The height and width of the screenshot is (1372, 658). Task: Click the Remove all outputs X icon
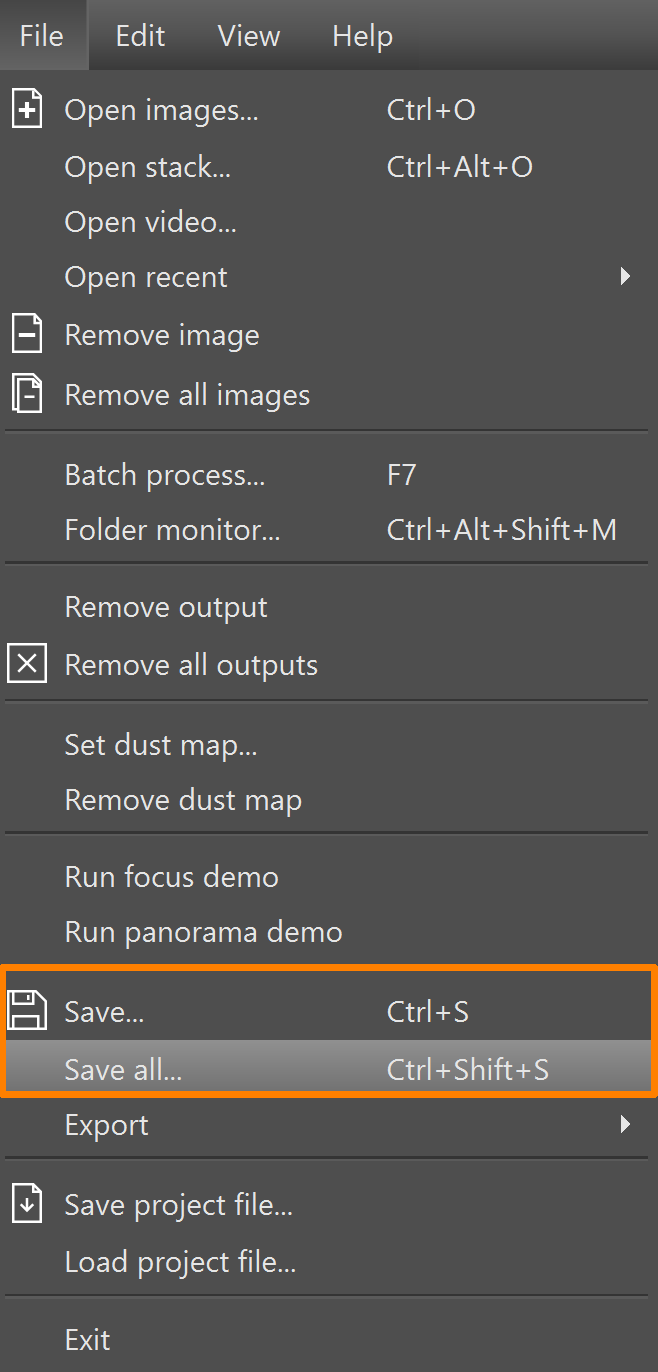[27, 665]
